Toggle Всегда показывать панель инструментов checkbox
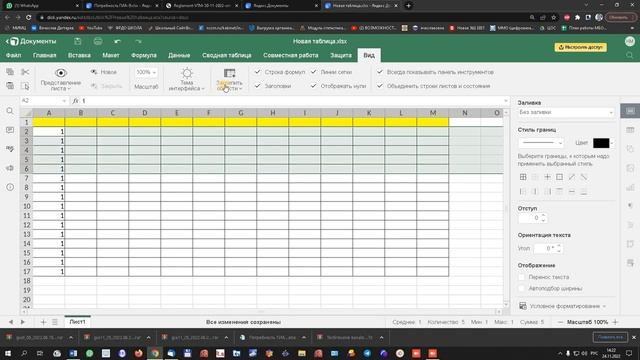Image resolution: width=640 pixels, height=360 pixels. click(380, 72)
